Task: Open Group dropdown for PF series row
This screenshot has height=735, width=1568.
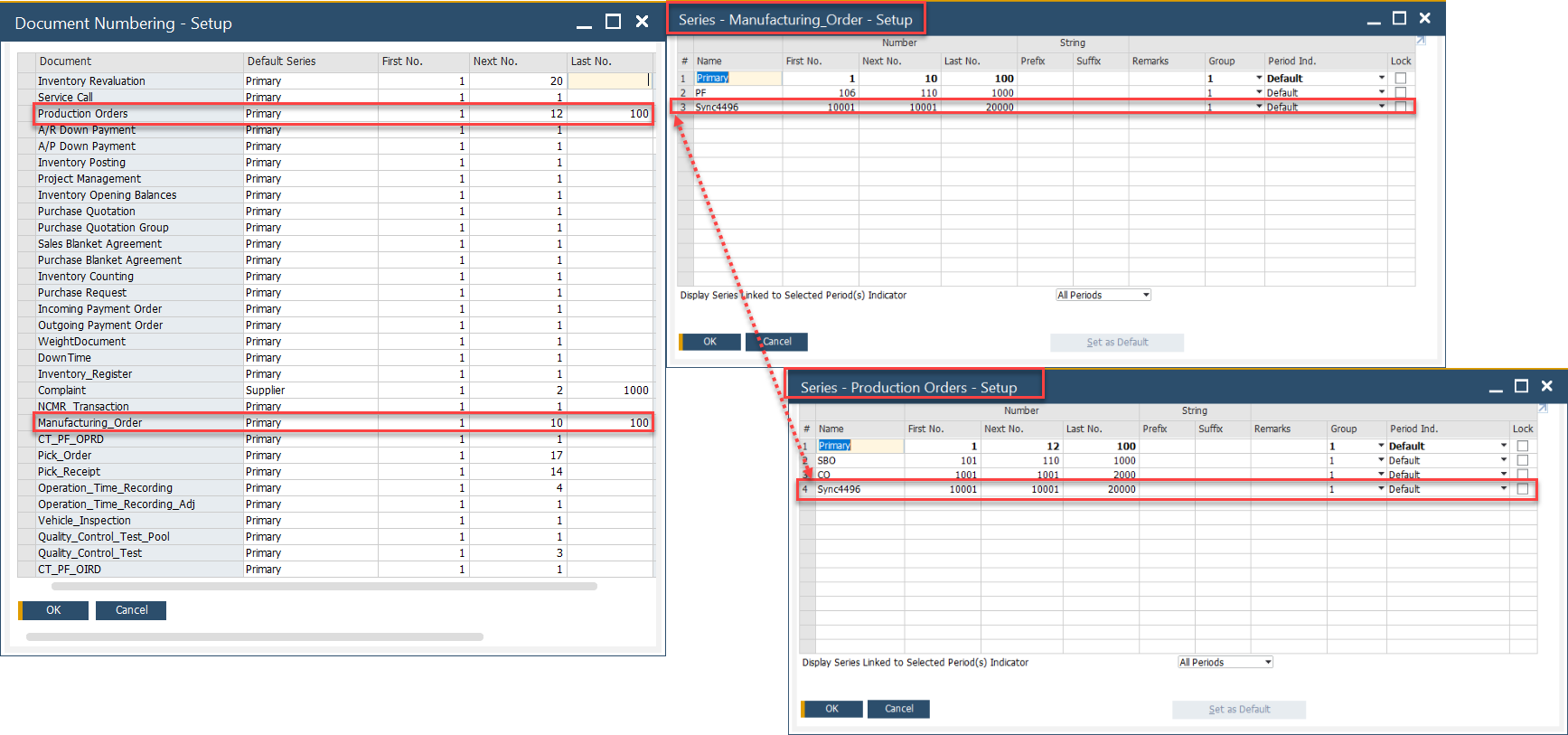Action: [x=1259, y=92]
